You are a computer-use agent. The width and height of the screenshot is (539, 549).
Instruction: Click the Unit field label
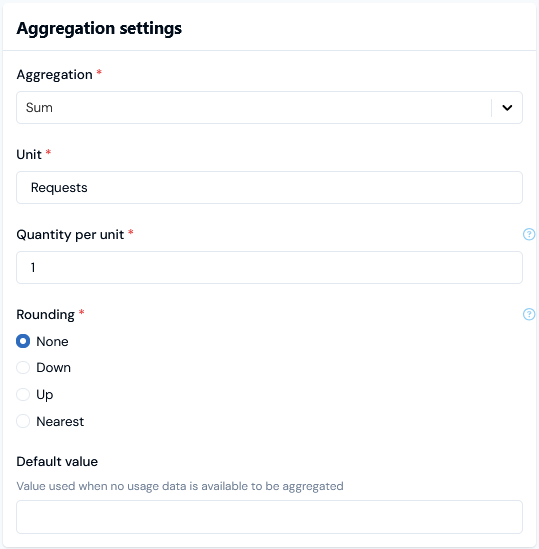pyautogui.click(x=29, y=154)
